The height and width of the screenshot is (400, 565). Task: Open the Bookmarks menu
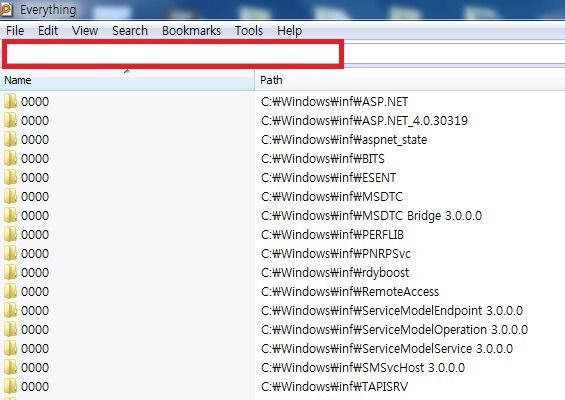coord(191,31)
